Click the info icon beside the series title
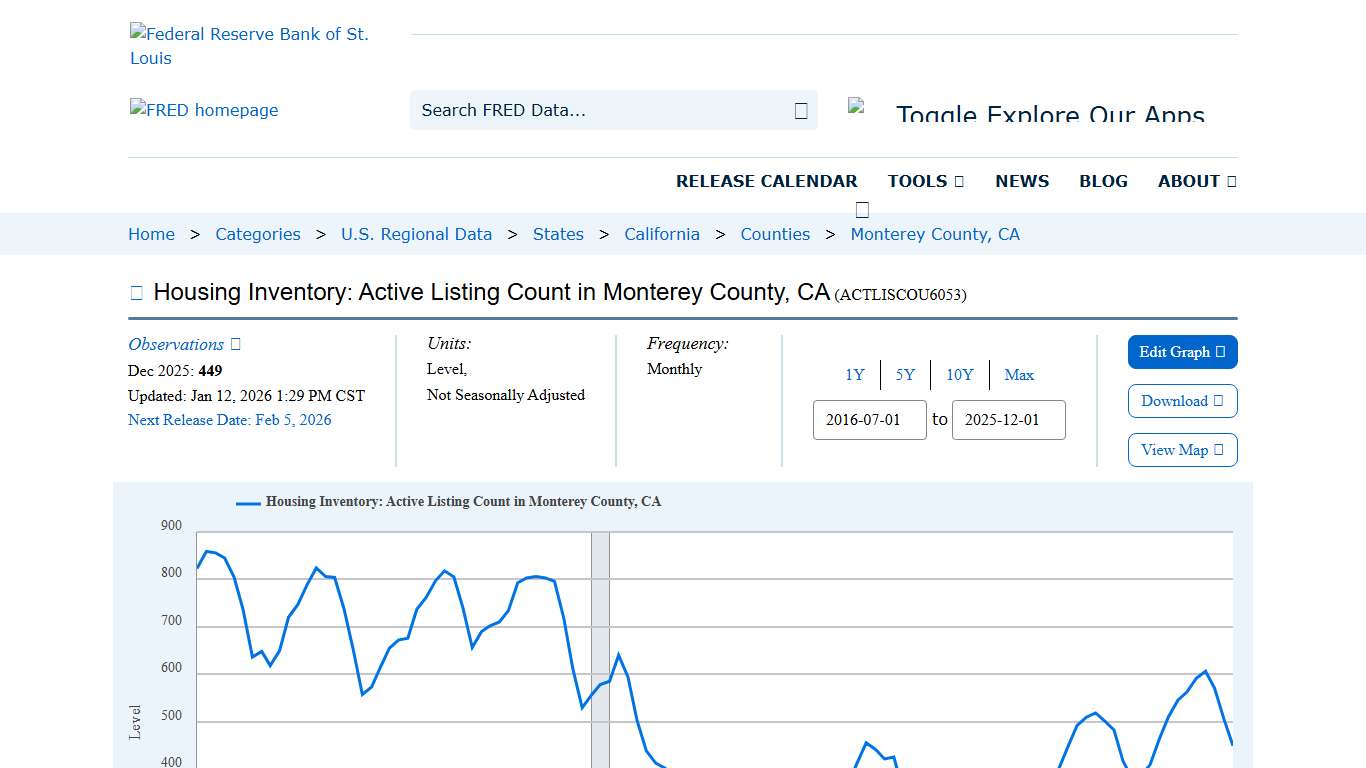Screen dimensions: 1366x768 click(135, 291)
